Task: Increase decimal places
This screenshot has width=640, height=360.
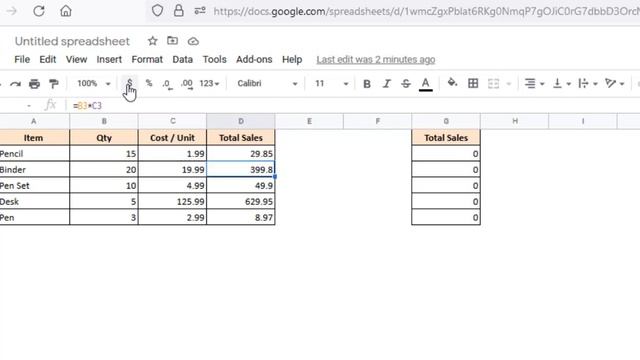Action: [x=187, y=84]
